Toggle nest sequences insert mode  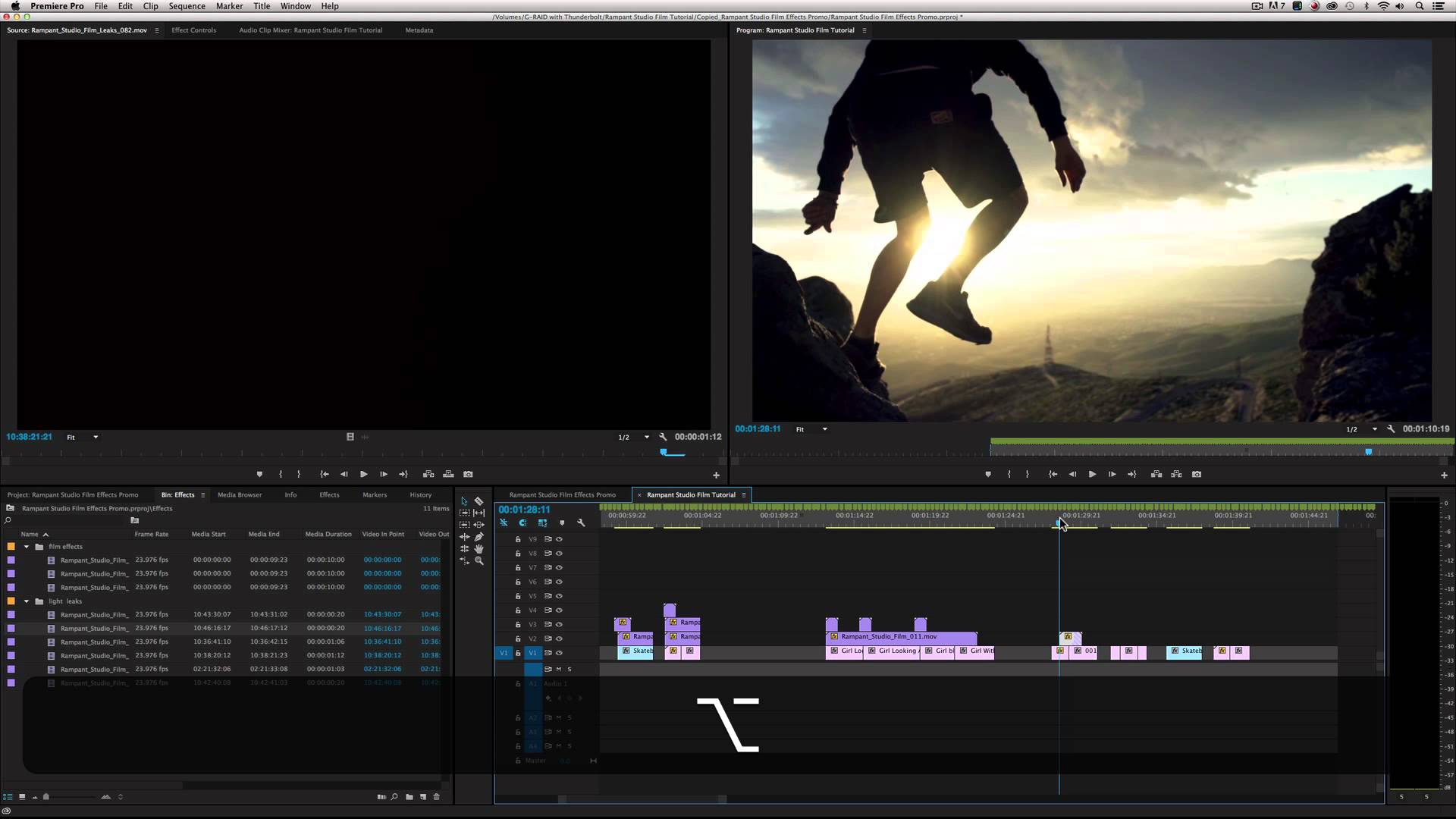click(x=504, y=523)
